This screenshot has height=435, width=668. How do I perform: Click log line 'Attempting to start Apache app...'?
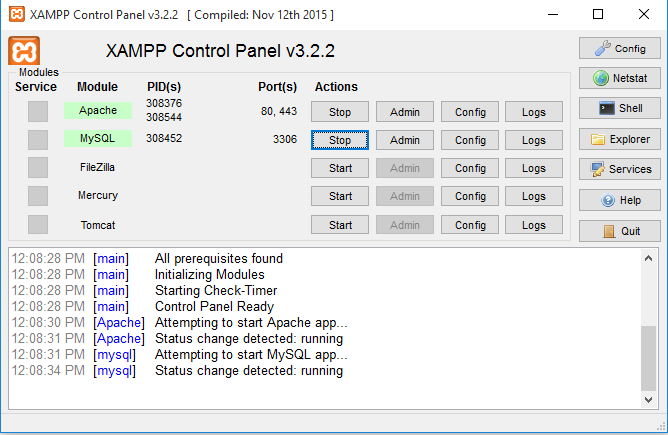tap(251, 323)
